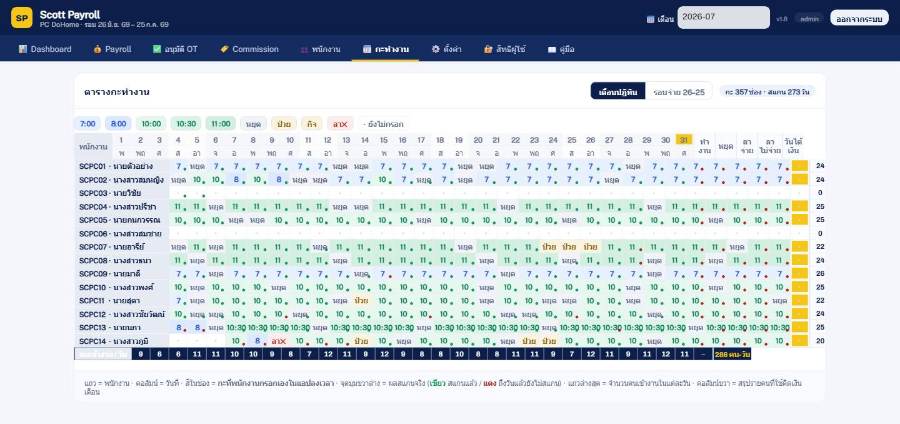Click the logout button
This screenshot has width=900, height=424.
[x=859, y=18]
